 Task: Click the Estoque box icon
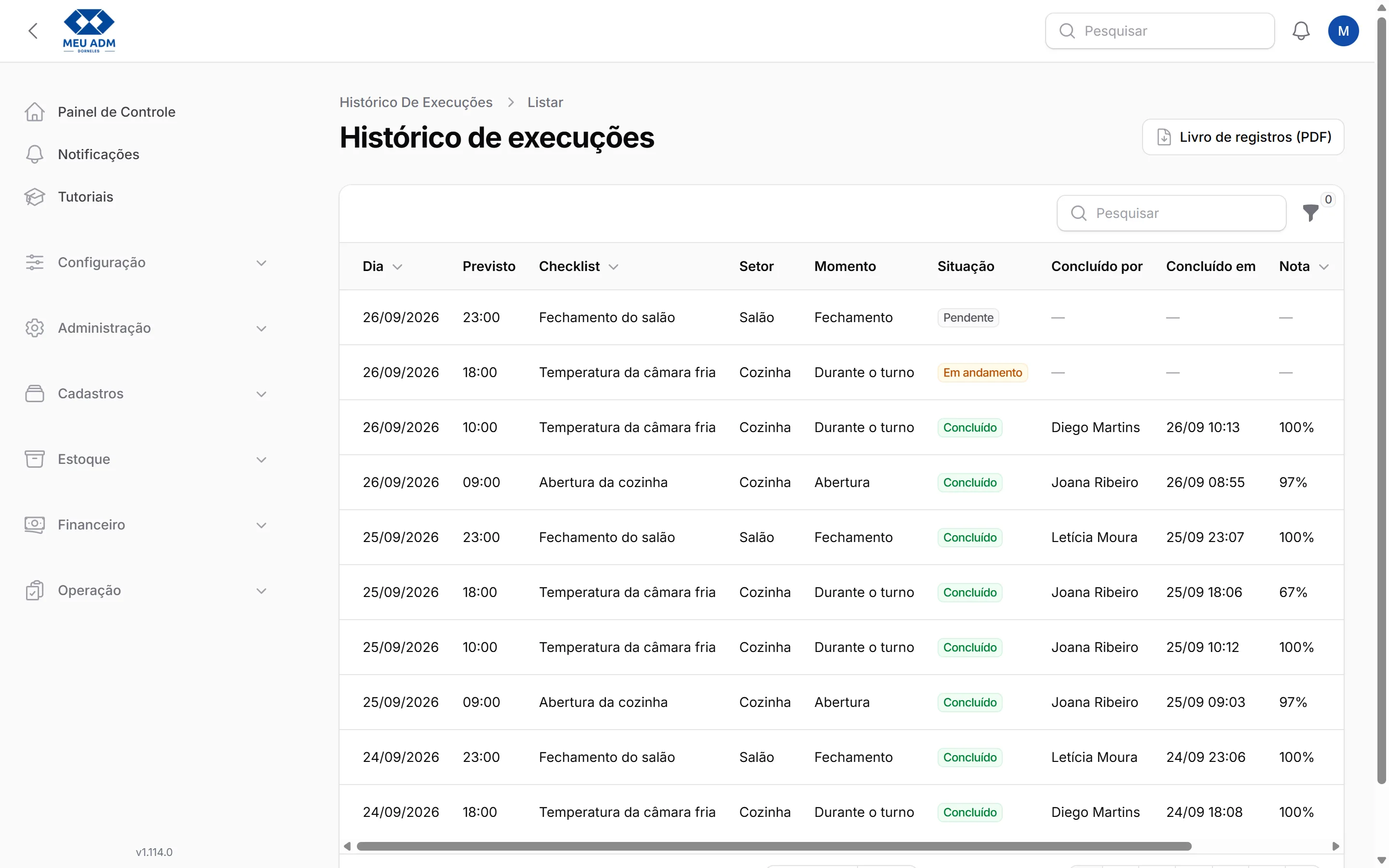pyautogui.click(x=34, y=459)
